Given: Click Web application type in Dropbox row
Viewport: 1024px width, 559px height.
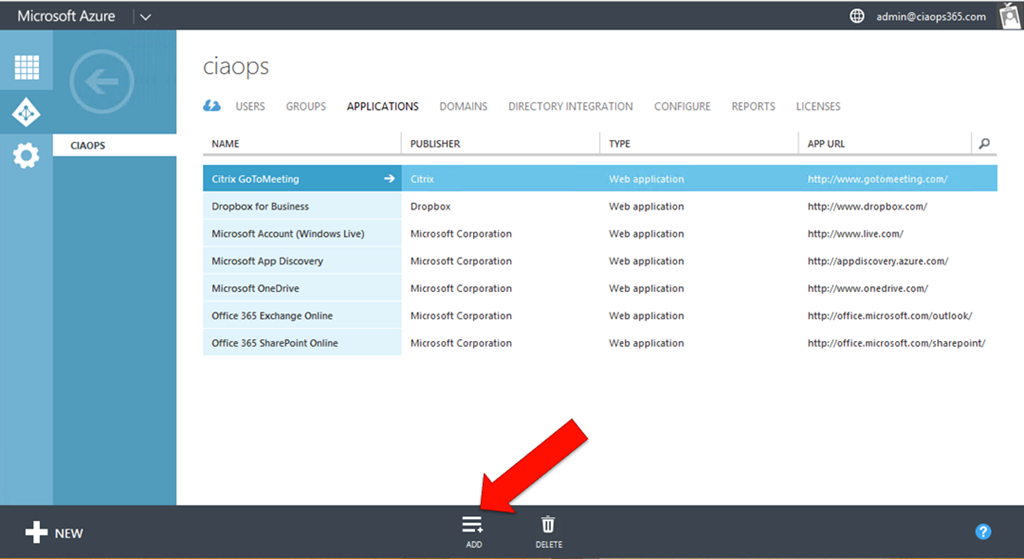Looking at the screenshot, I should click(x=647, y=206).
